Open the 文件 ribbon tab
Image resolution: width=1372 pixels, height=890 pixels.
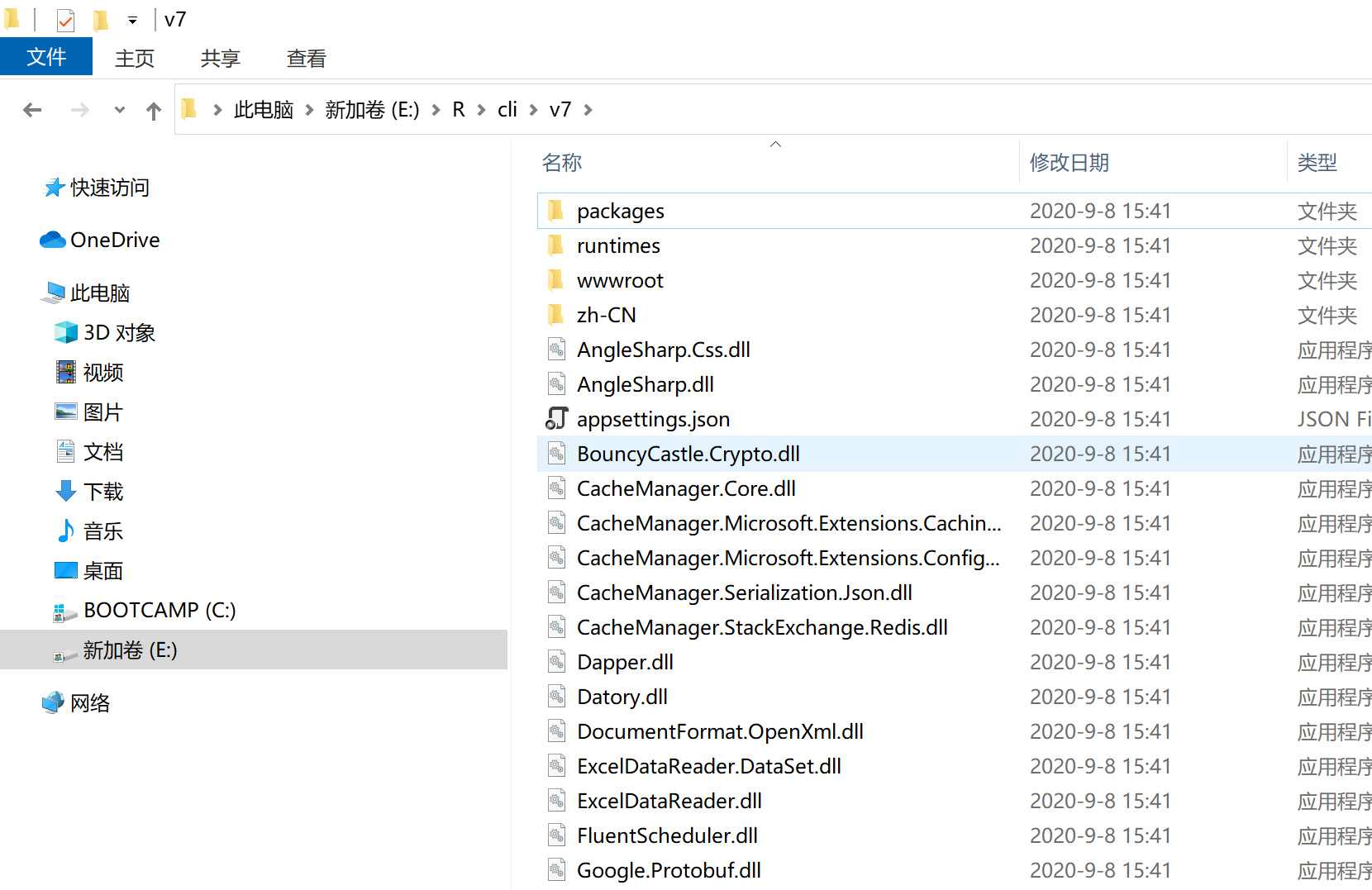point(46,58)
